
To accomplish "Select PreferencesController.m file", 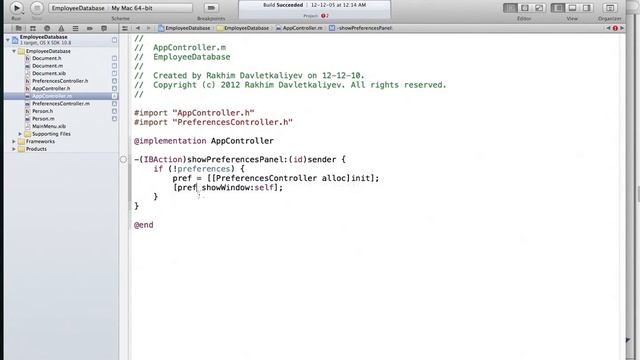I will pyautogui.click(x=61, y=104).
